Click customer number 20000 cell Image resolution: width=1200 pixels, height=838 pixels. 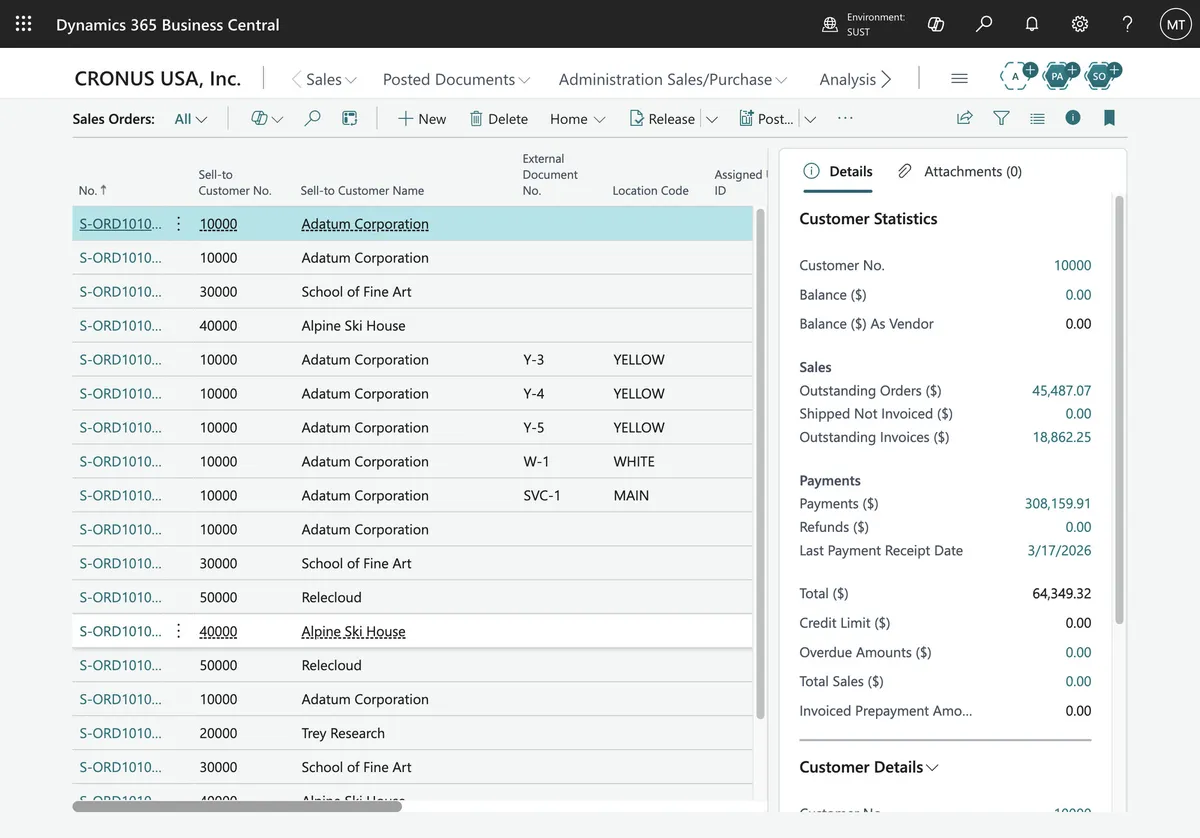(218, 733)
